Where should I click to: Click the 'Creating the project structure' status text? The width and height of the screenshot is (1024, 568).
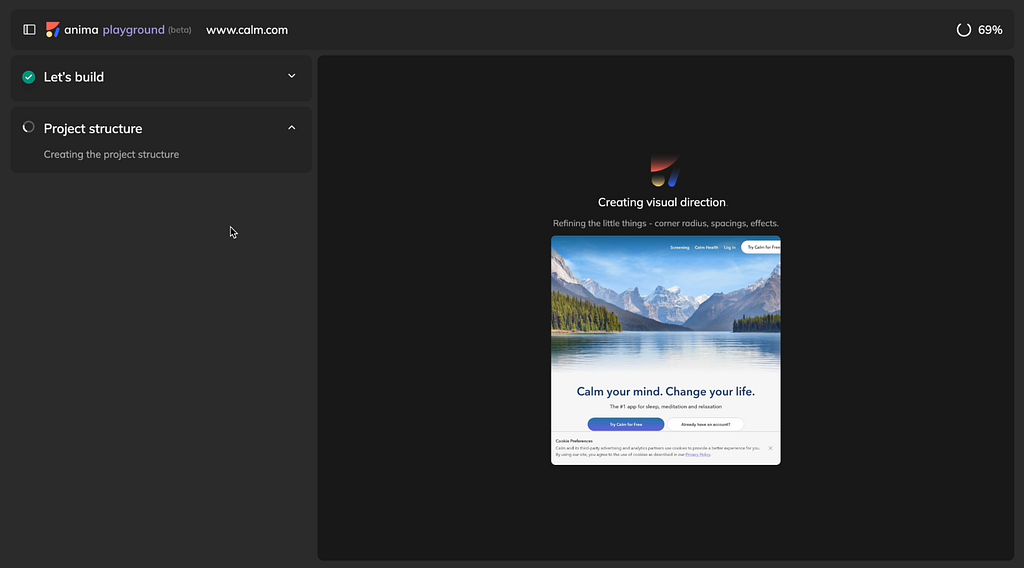[111, 155]
